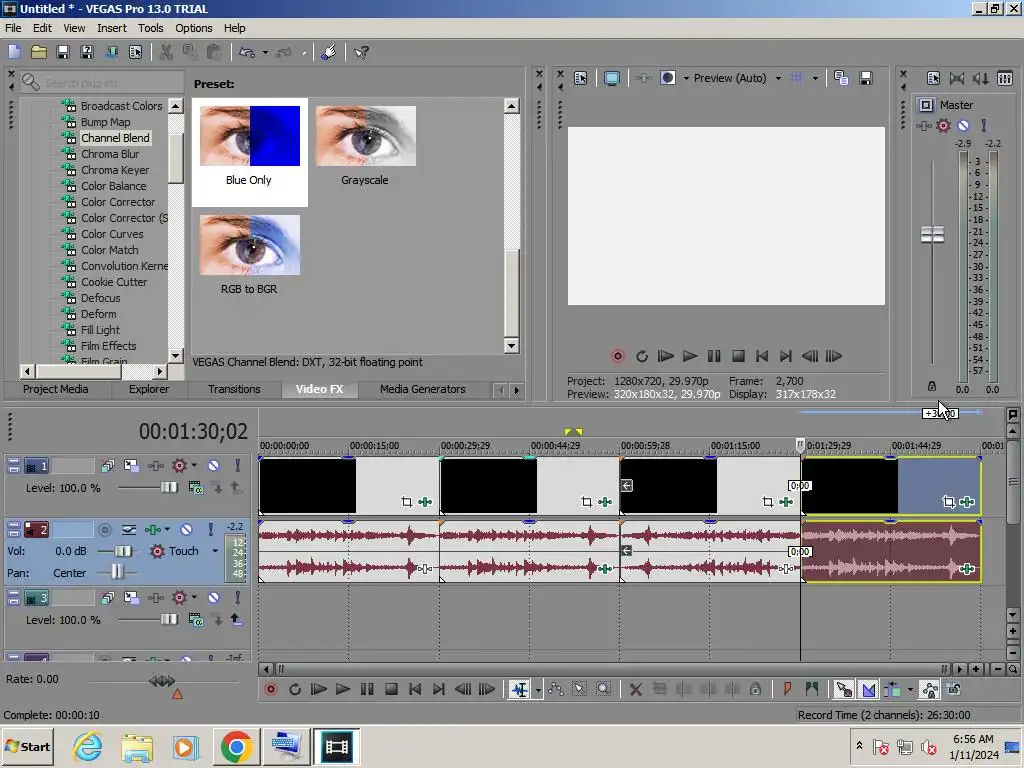Switch to the Media Generators tab
This screenshot has width=1024, height=768.
(x=423, y=389)
